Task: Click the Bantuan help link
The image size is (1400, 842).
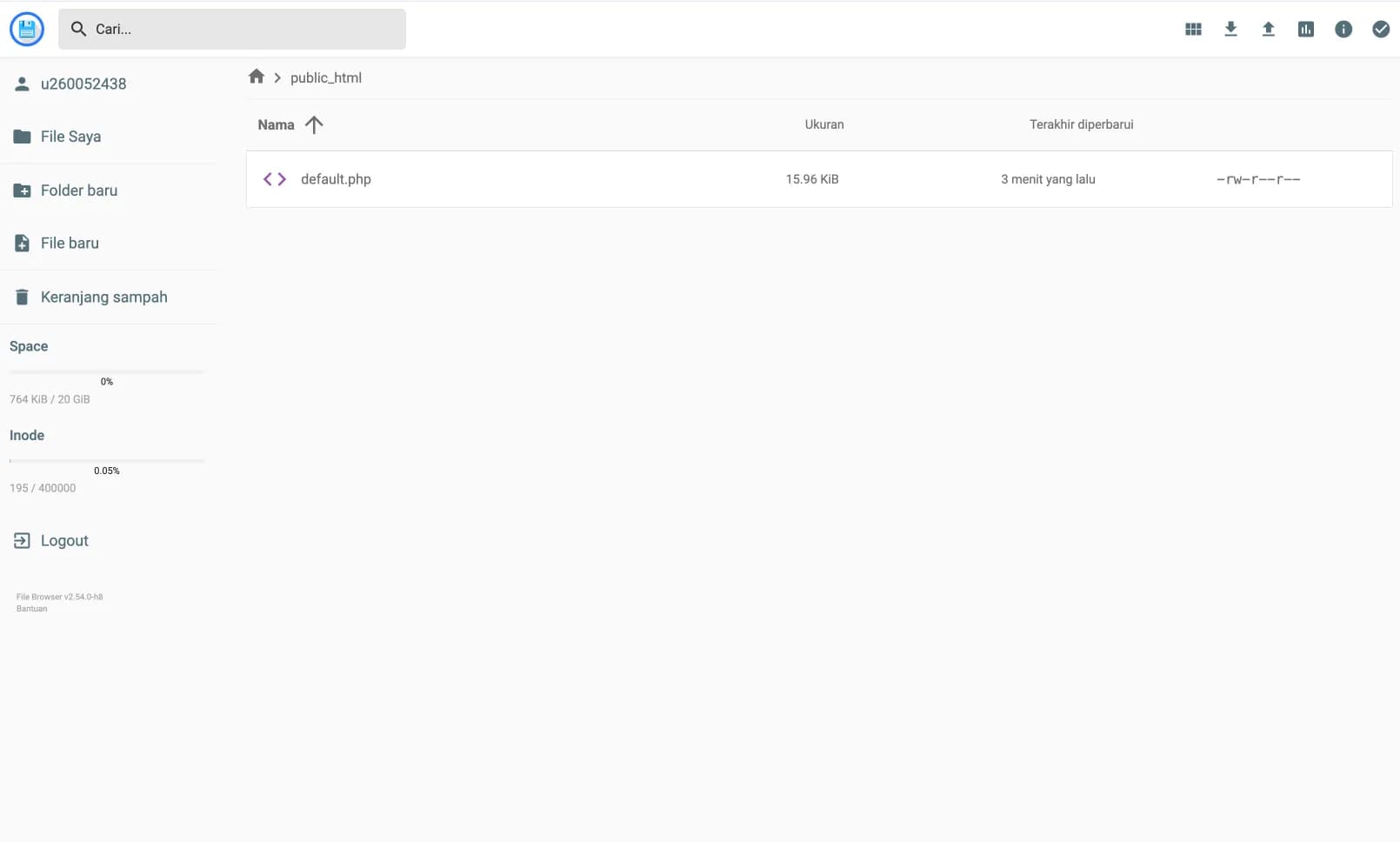Action: pos(32,609)
